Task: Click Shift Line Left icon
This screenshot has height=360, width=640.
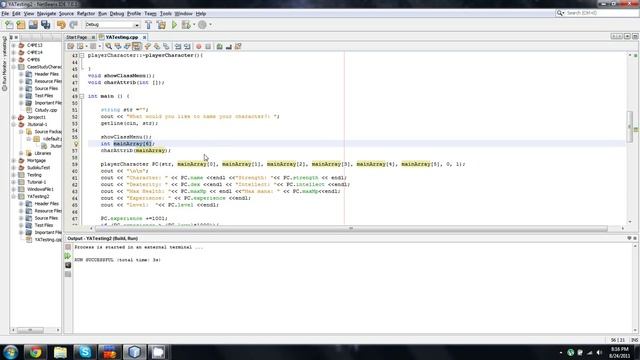Action: (x=178, y=47)
